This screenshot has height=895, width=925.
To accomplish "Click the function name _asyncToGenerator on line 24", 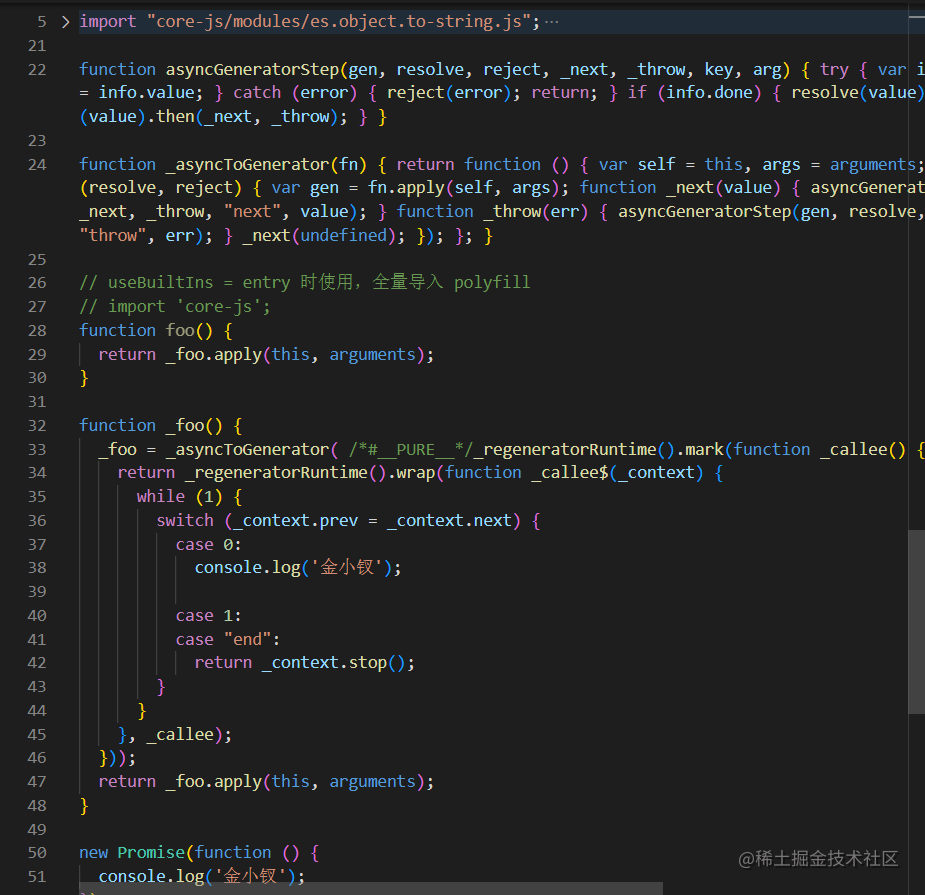I will pos(247,165).
